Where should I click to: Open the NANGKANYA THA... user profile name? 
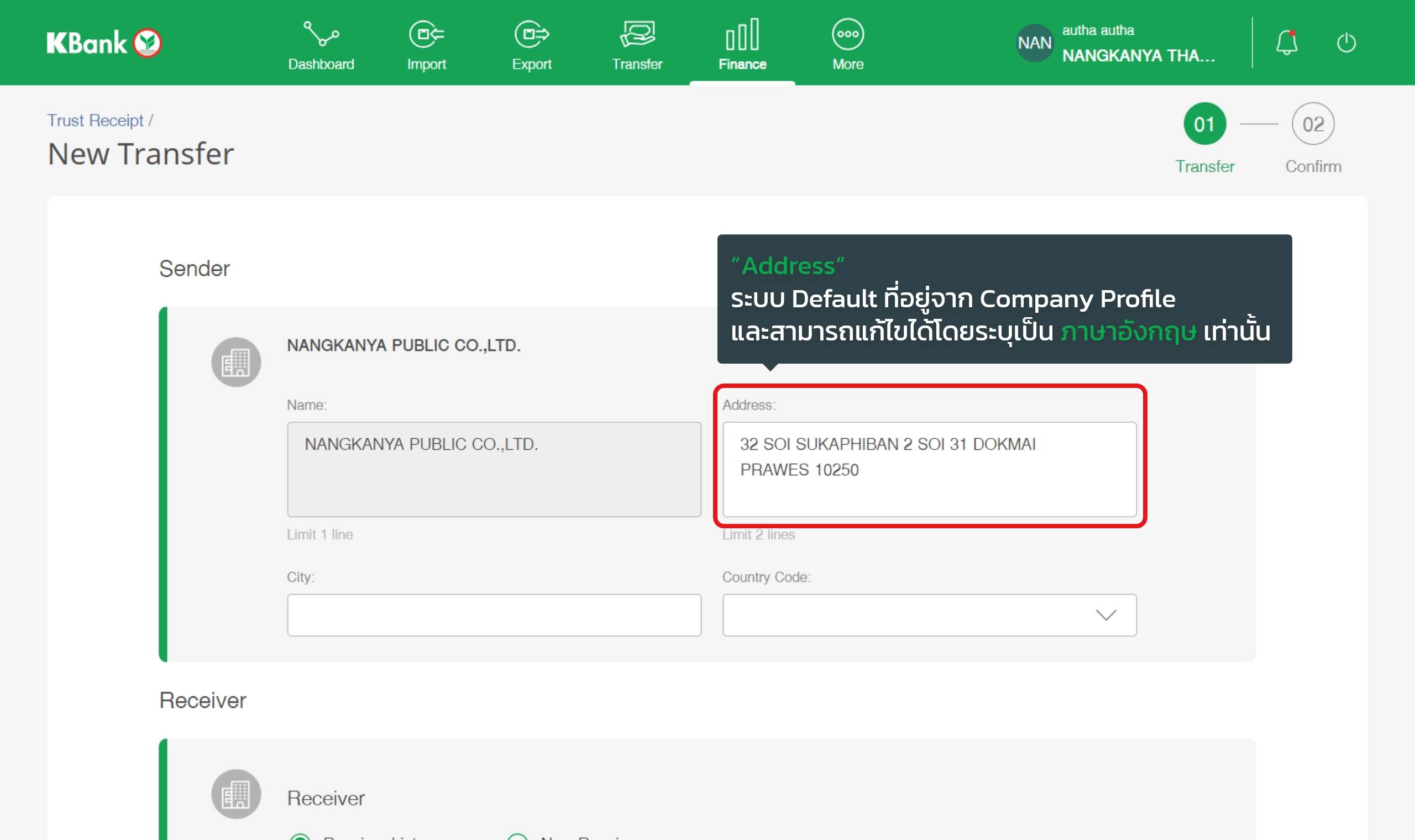(1138, 55)
